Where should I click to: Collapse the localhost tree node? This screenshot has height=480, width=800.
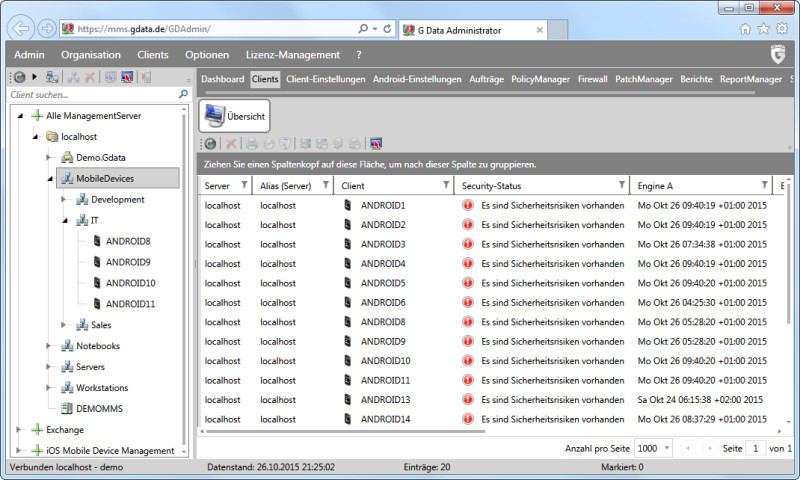pyautogui.click(x=35, y=137)
